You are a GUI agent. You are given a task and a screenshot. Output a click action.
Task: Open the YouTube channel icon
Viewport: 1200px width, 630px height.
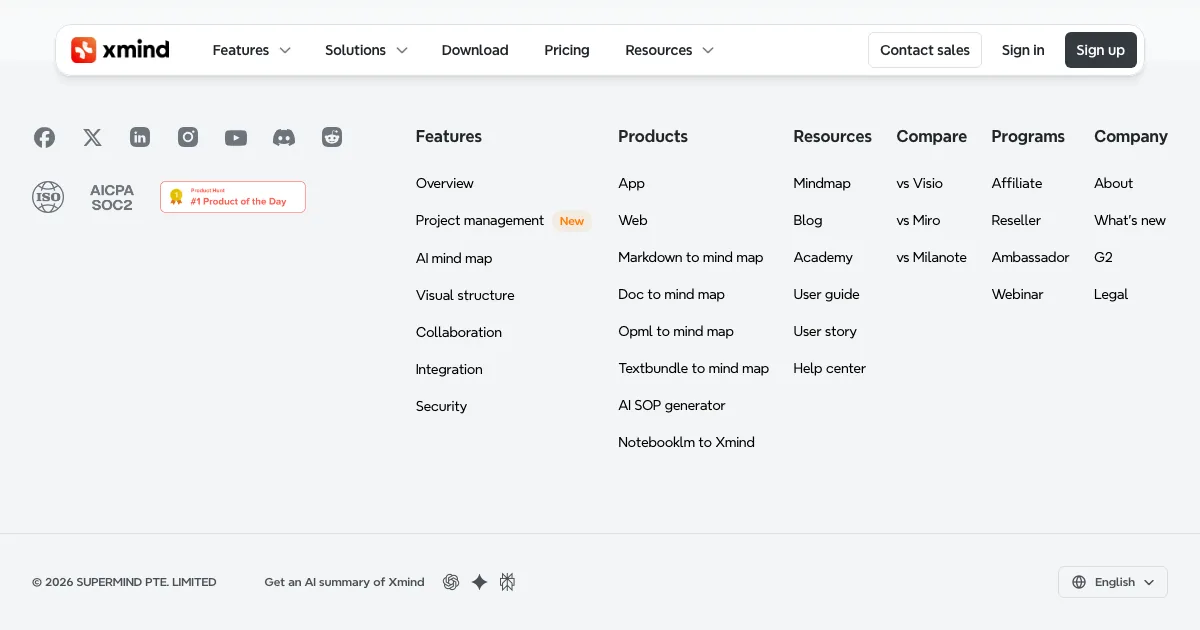point(236,137)
